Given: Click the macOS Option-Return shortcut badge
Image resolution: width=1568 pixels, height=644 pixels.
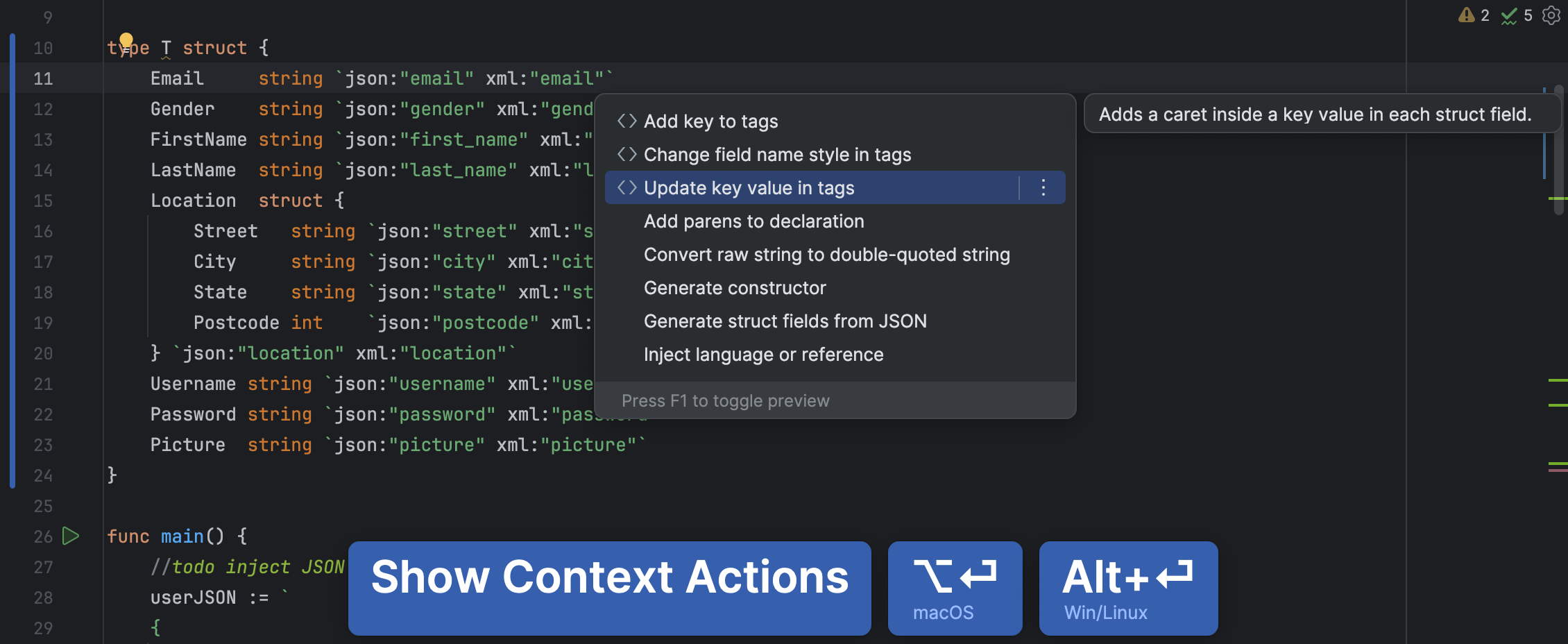Looking at the screenshot, I should coord(955,588).
